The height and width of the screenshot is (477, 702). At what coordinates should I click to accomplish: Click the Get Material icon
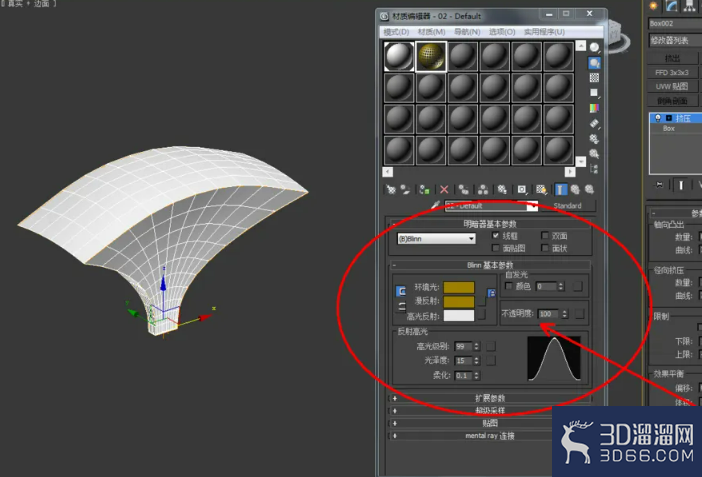(x=391, y=189)
